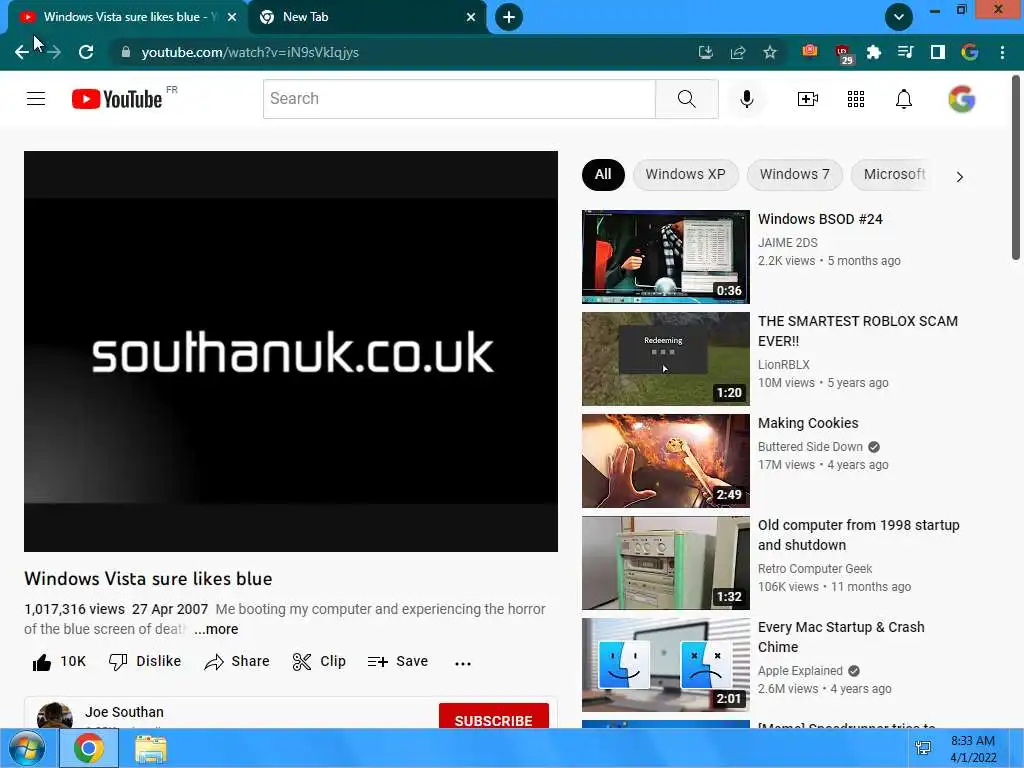Click the video player showing southanuk.co.uk

tap(291, 351)
